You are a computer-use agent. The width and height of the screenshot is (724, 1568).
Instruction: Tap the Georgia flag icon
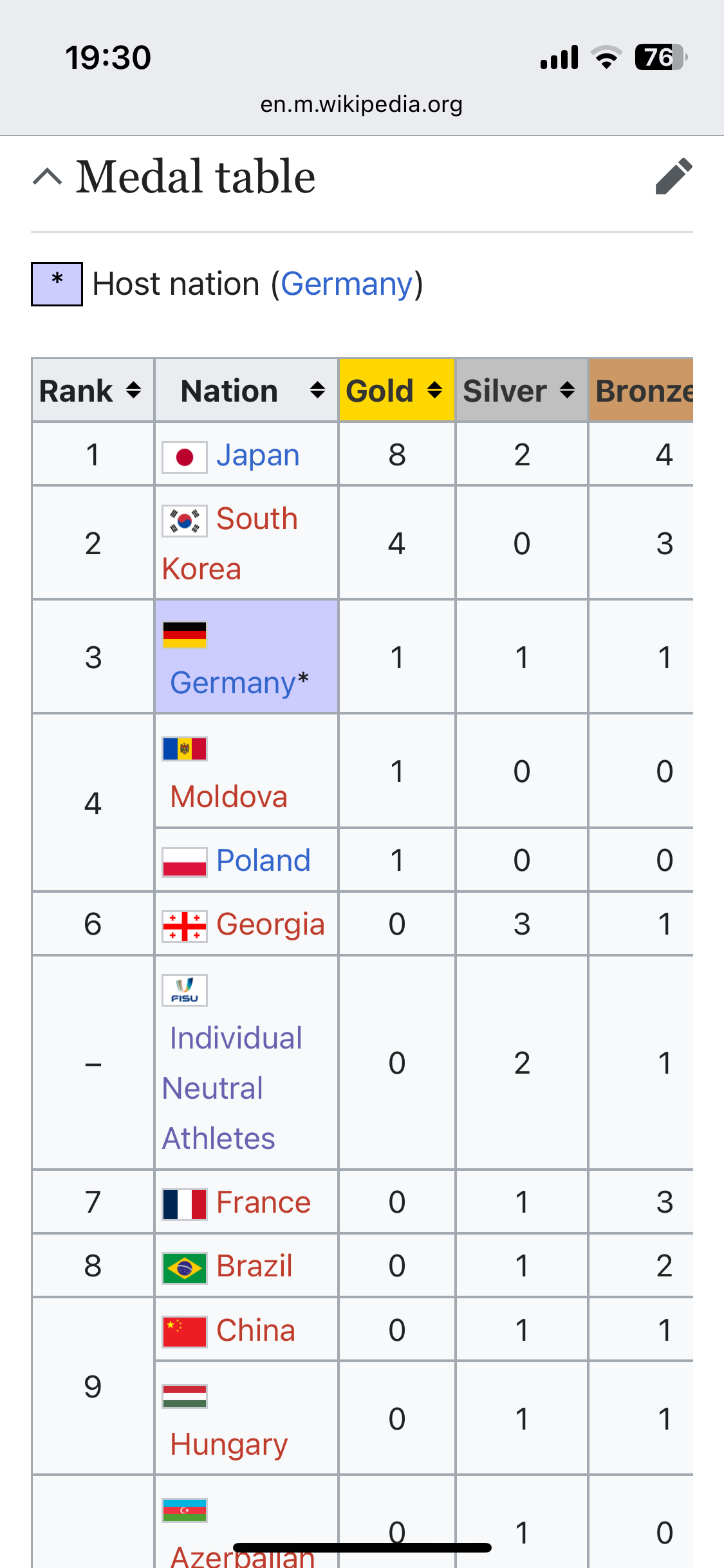(185, 926)
